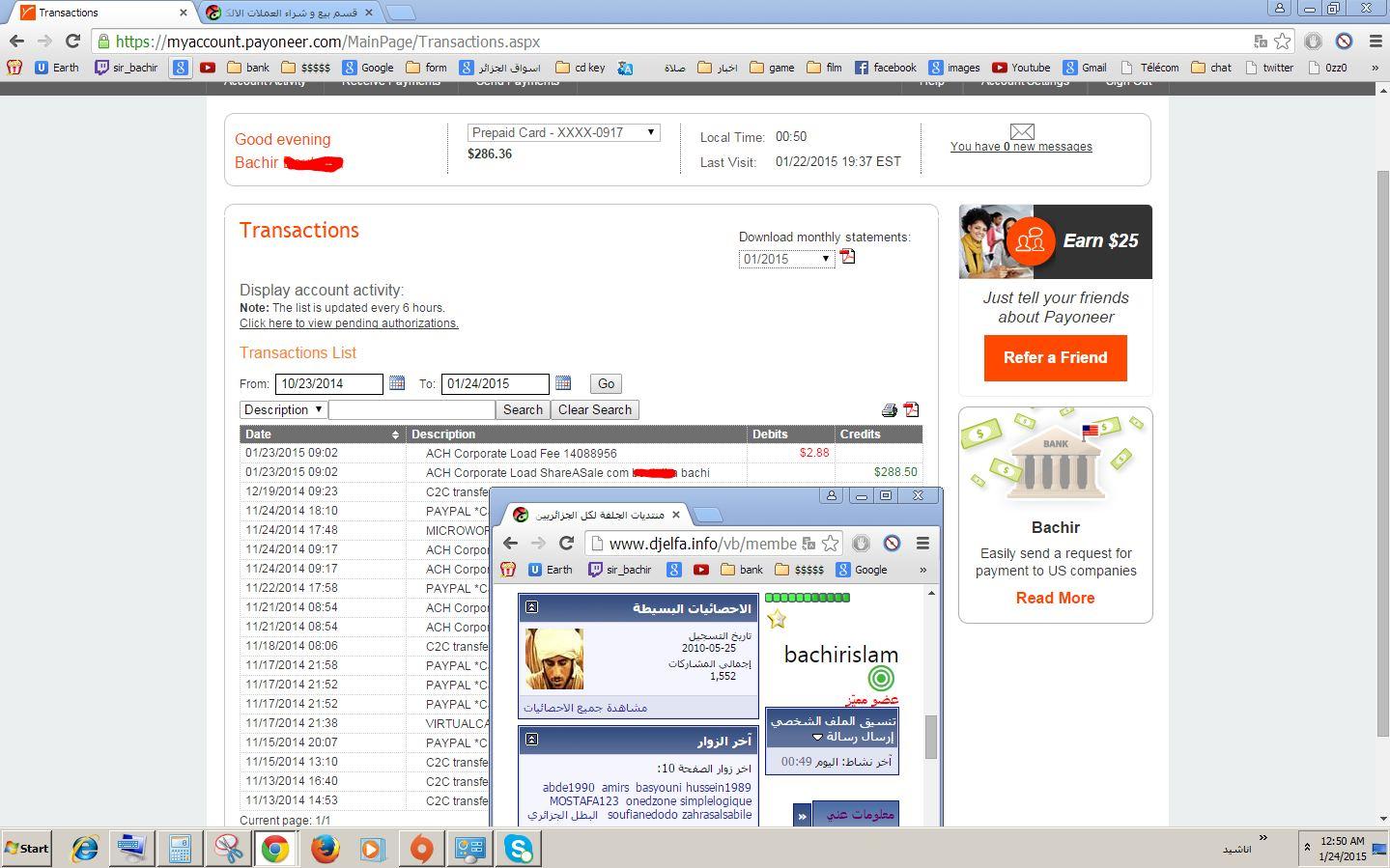This screenshot has height=868, width=1390.
Task: Bookmark djelfa page with star icon
Action: click(830, 543)
